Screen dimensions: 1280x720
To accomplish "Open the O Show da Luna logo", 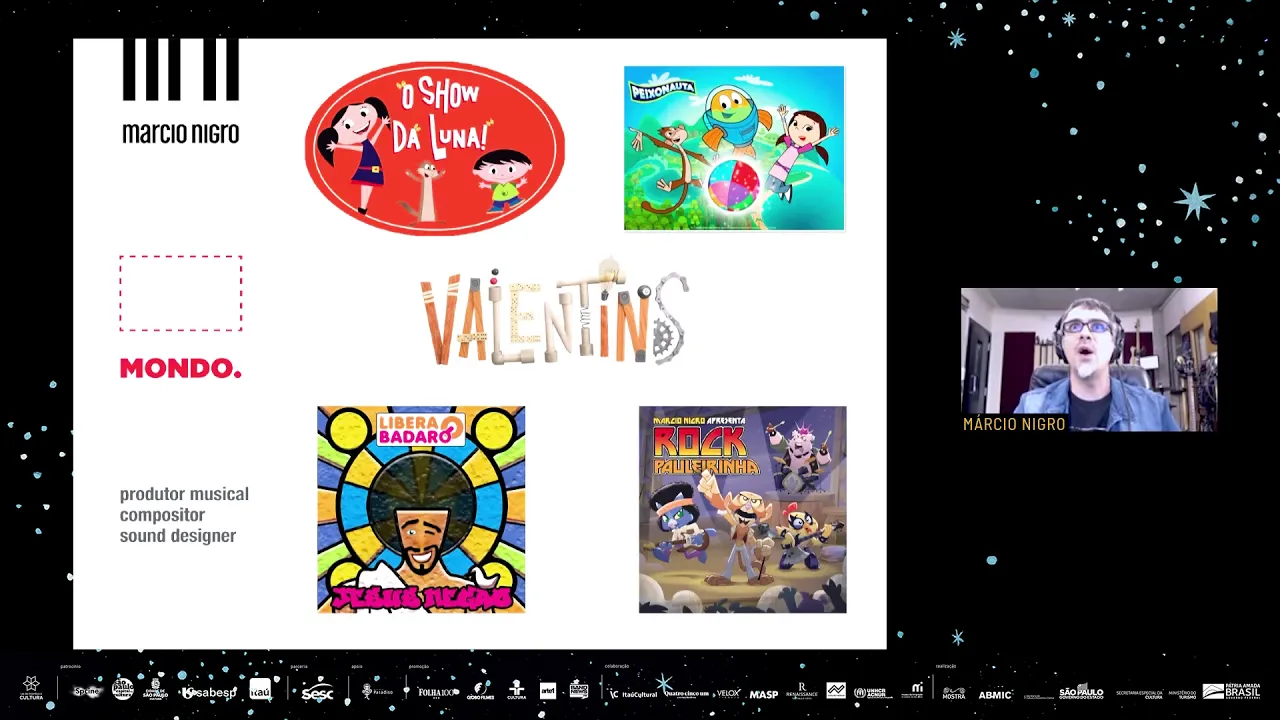I will pyautogui.click(x=435, y=148).
